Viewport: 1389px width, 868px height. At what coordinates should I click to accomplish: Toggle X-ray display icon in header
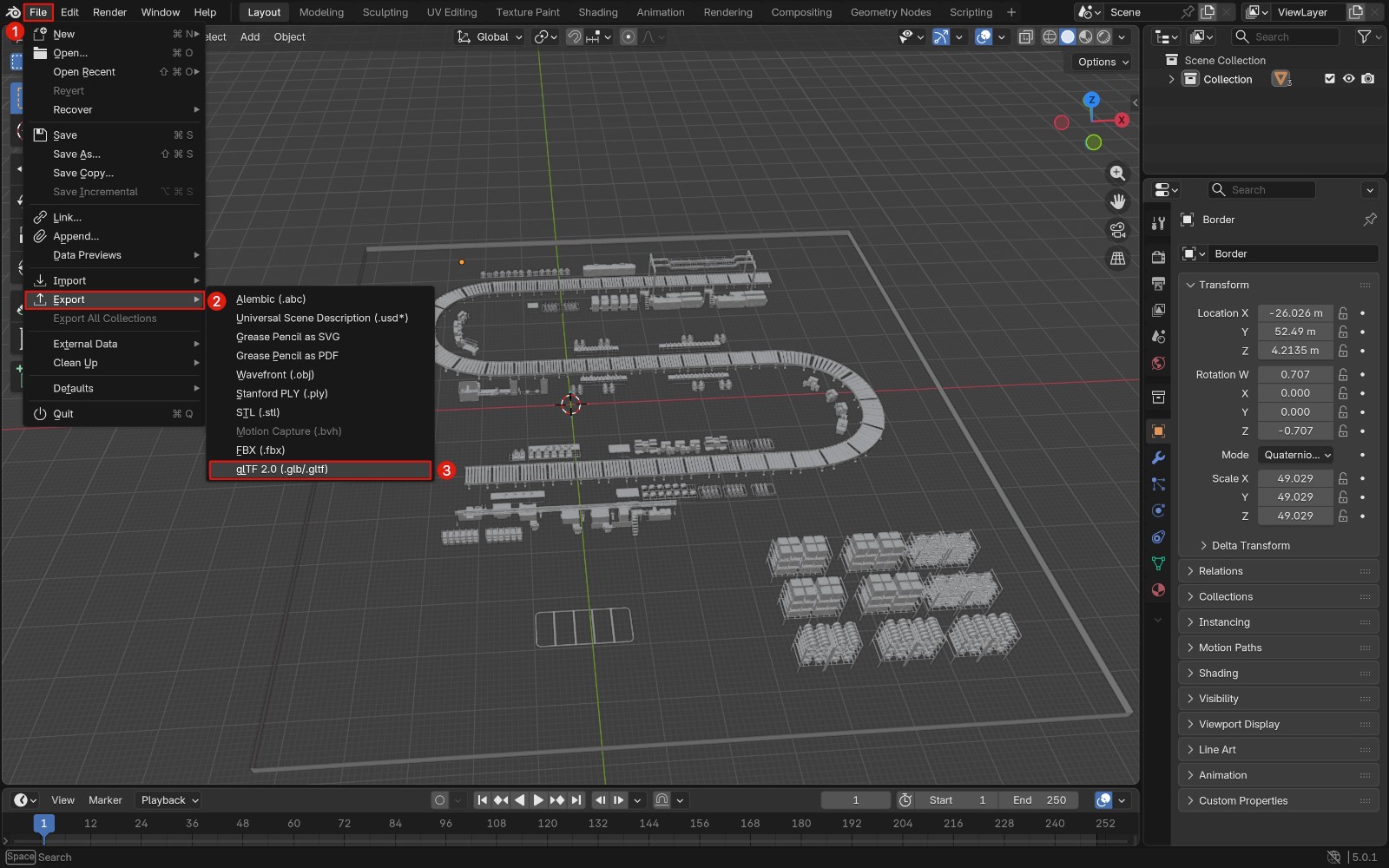tap(1025, 36)
